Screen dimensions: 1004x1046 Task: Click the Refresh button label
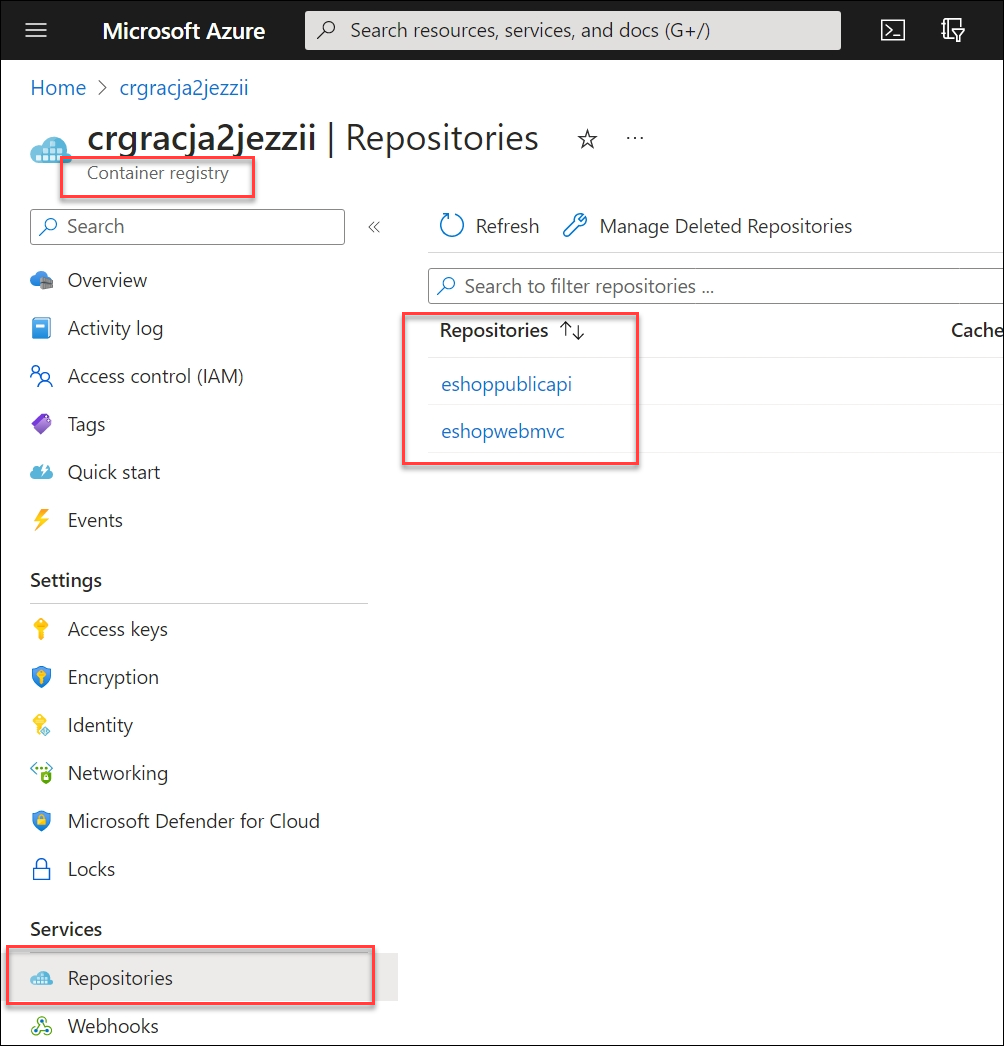pos(507,226)
